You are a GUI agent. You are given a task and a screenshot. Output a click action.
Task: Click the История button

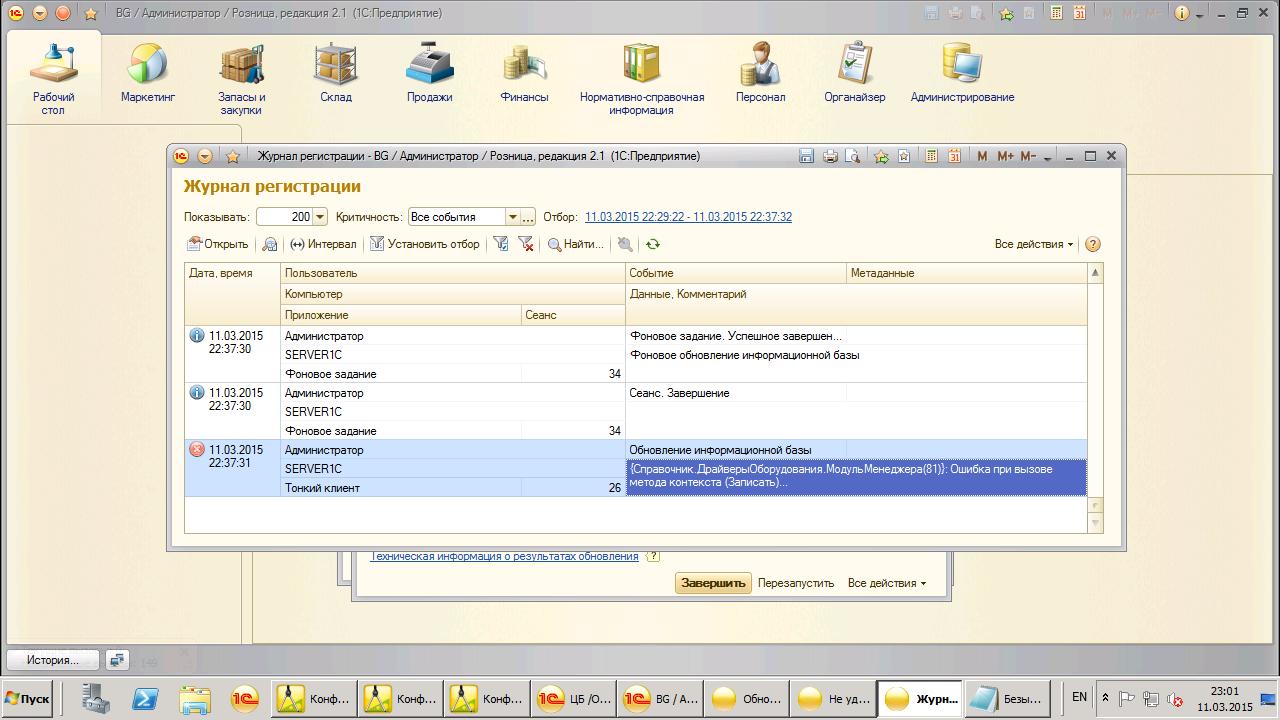point(52,660)
